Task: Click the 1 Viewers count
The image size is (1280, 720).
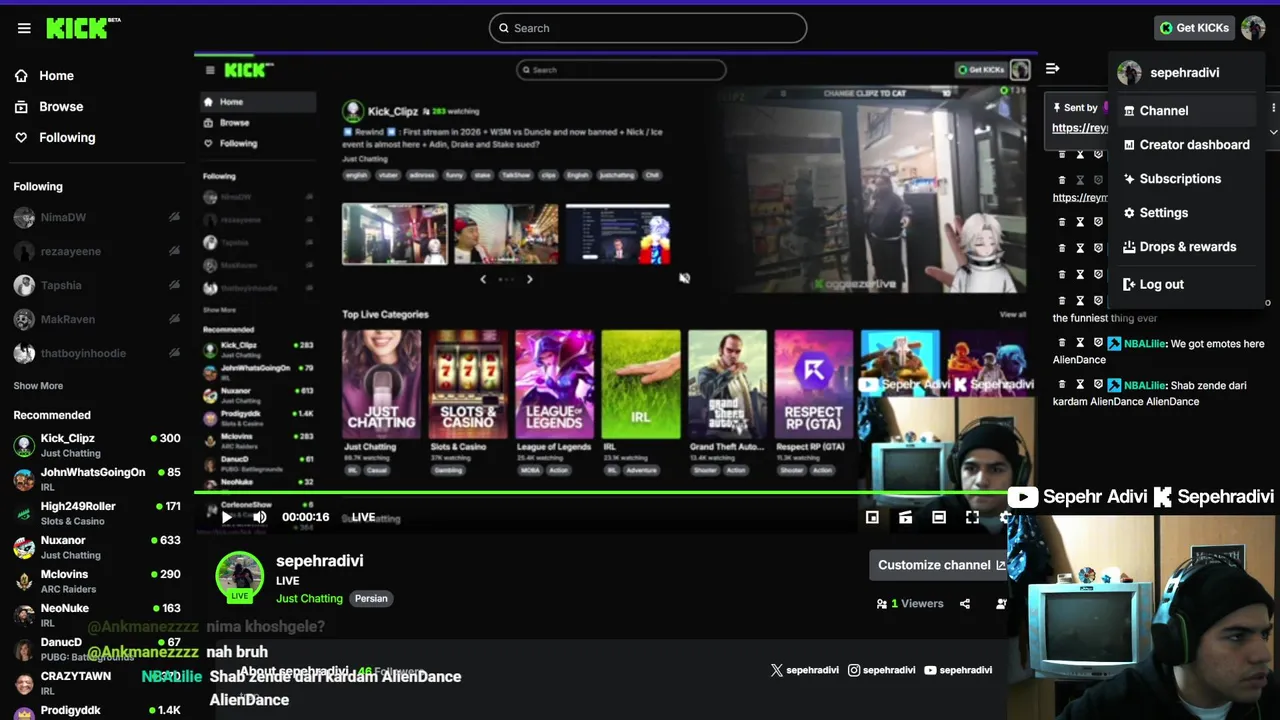Action: tap(917, 604)
